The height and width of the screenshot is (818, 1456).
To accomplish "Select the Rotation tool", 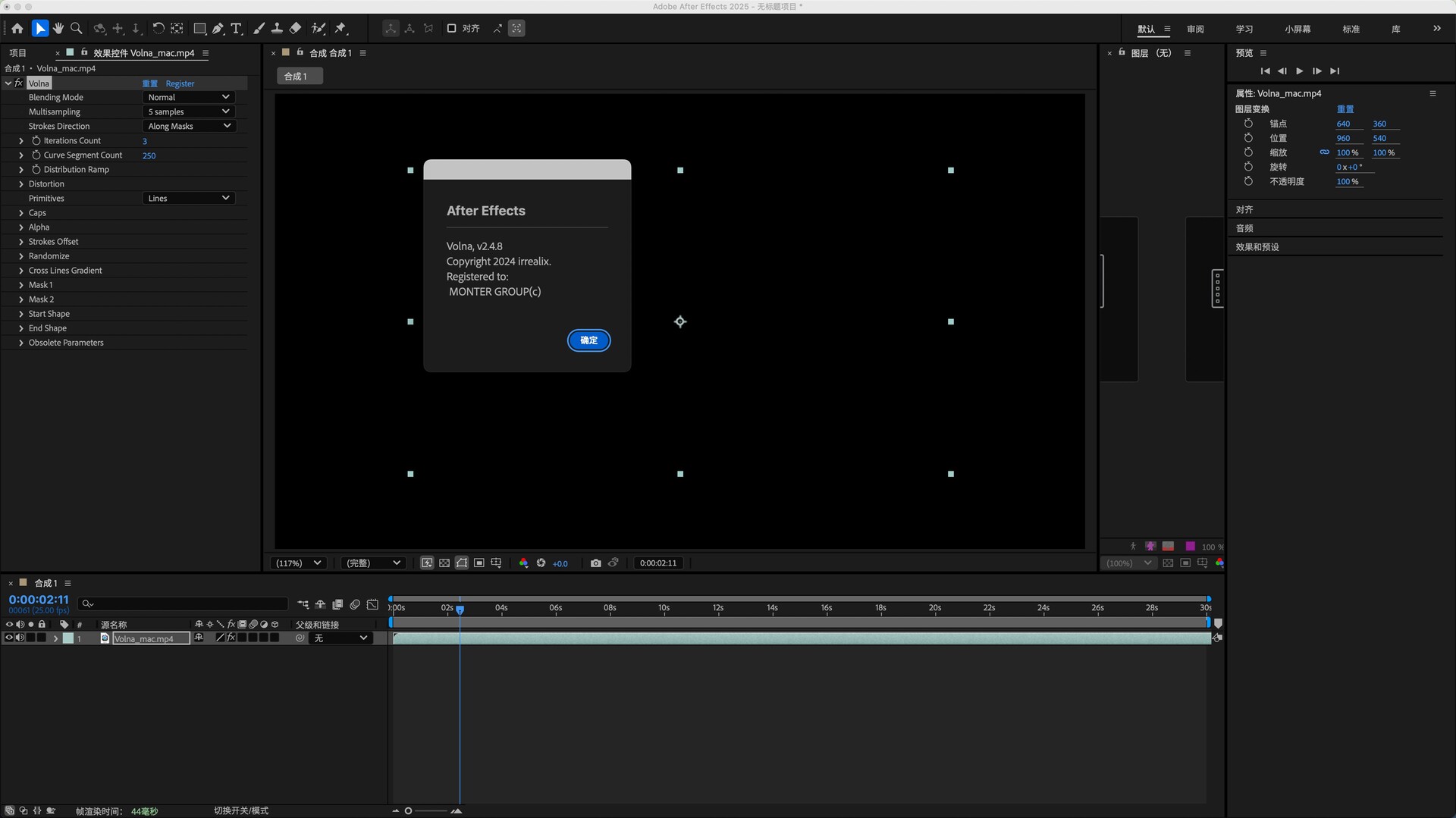I will click(158, 29).
